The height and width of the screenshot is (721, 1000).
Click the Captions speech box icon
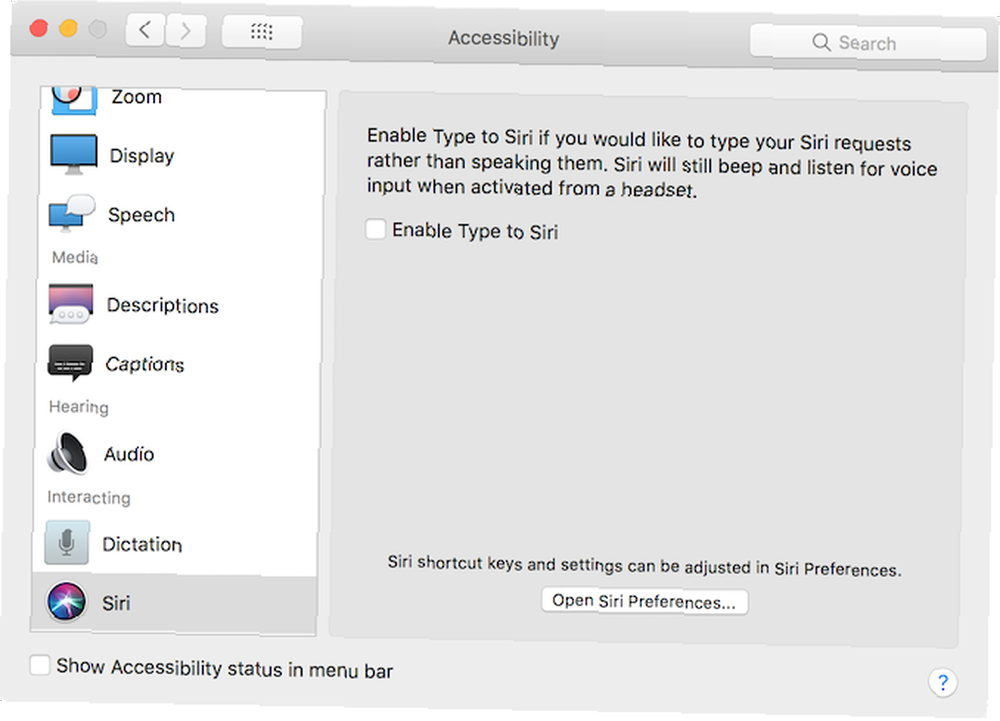70,363
